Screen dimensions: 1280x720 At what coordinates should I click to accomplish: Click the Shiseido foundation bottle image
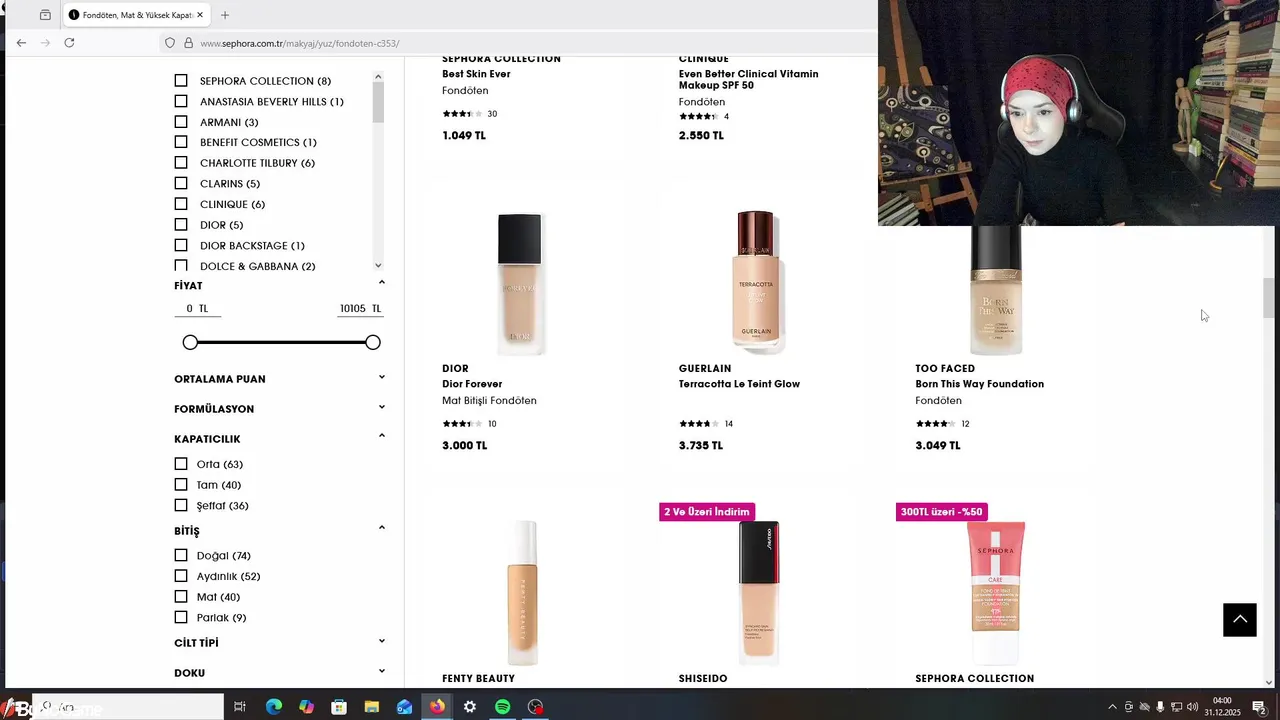point(759,592)
